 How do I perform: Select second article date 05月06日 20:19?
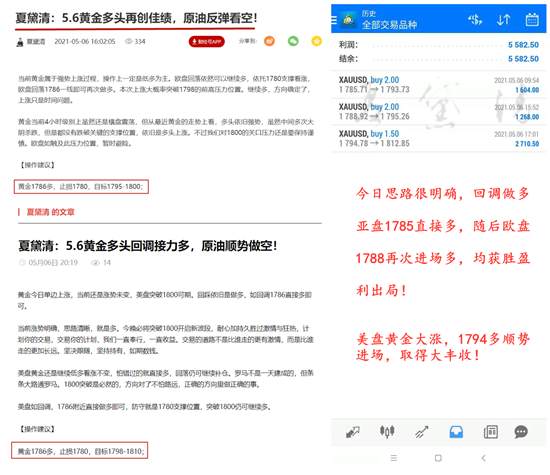(x=53, y=262)
